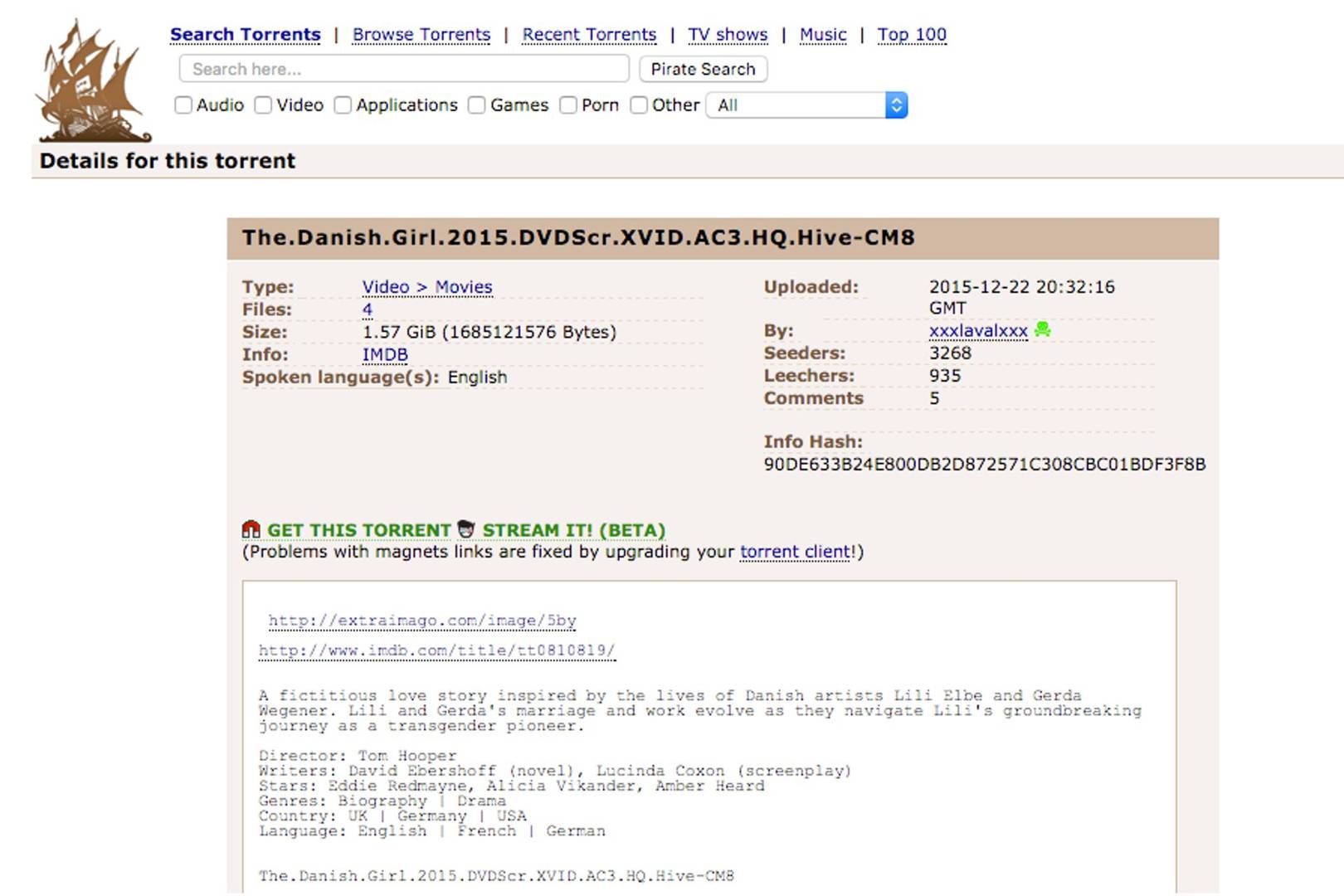Image resolution: width=1344 pixels, height=896 pixels.
Task: Click the Spoken language English value
Action: [x=477, y=377]
